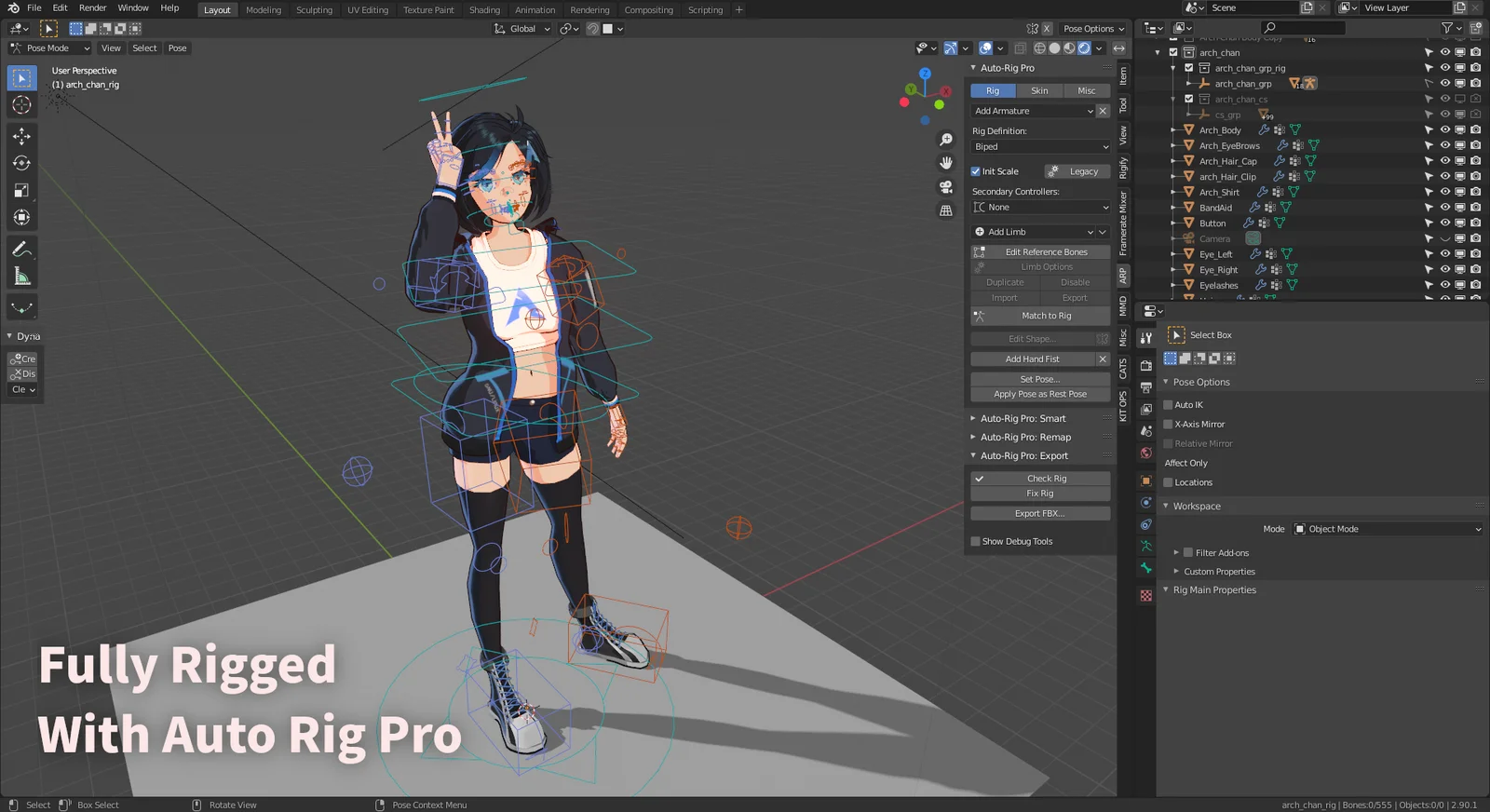Image resolution: width=1490 pixels, height=812 pixels.
Task: Open the Rig Definition Biped dropdown
Action: (1040, 147)
